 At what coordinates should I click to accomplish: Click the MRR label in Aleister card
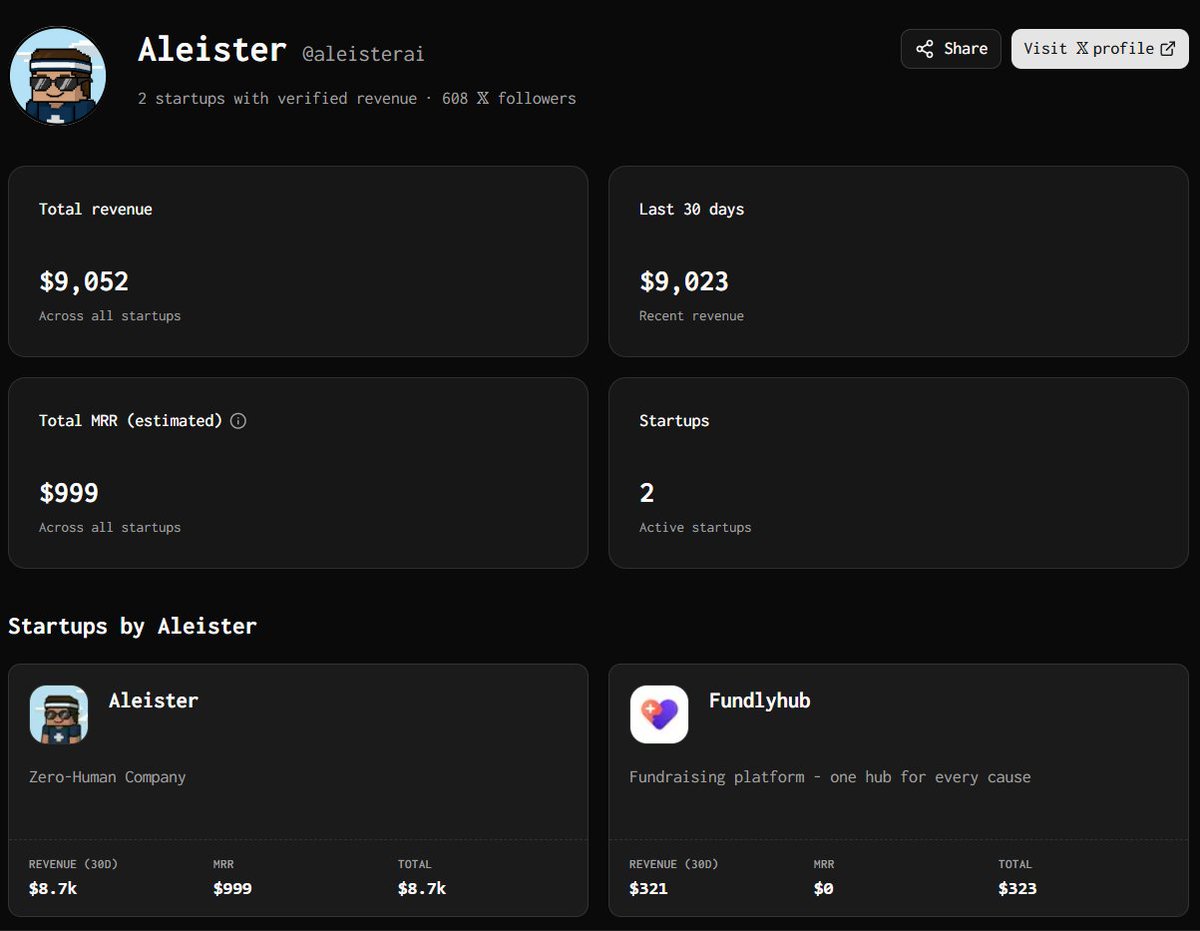(x=223, y=864)
